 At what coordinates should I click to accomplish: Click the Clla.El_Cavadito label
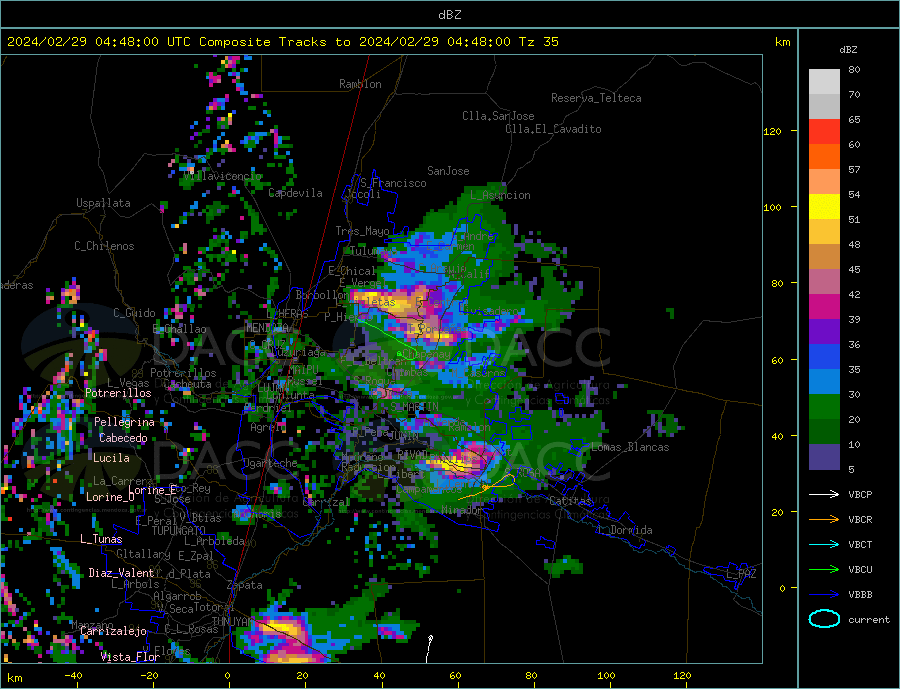click(x=553, y=129)
